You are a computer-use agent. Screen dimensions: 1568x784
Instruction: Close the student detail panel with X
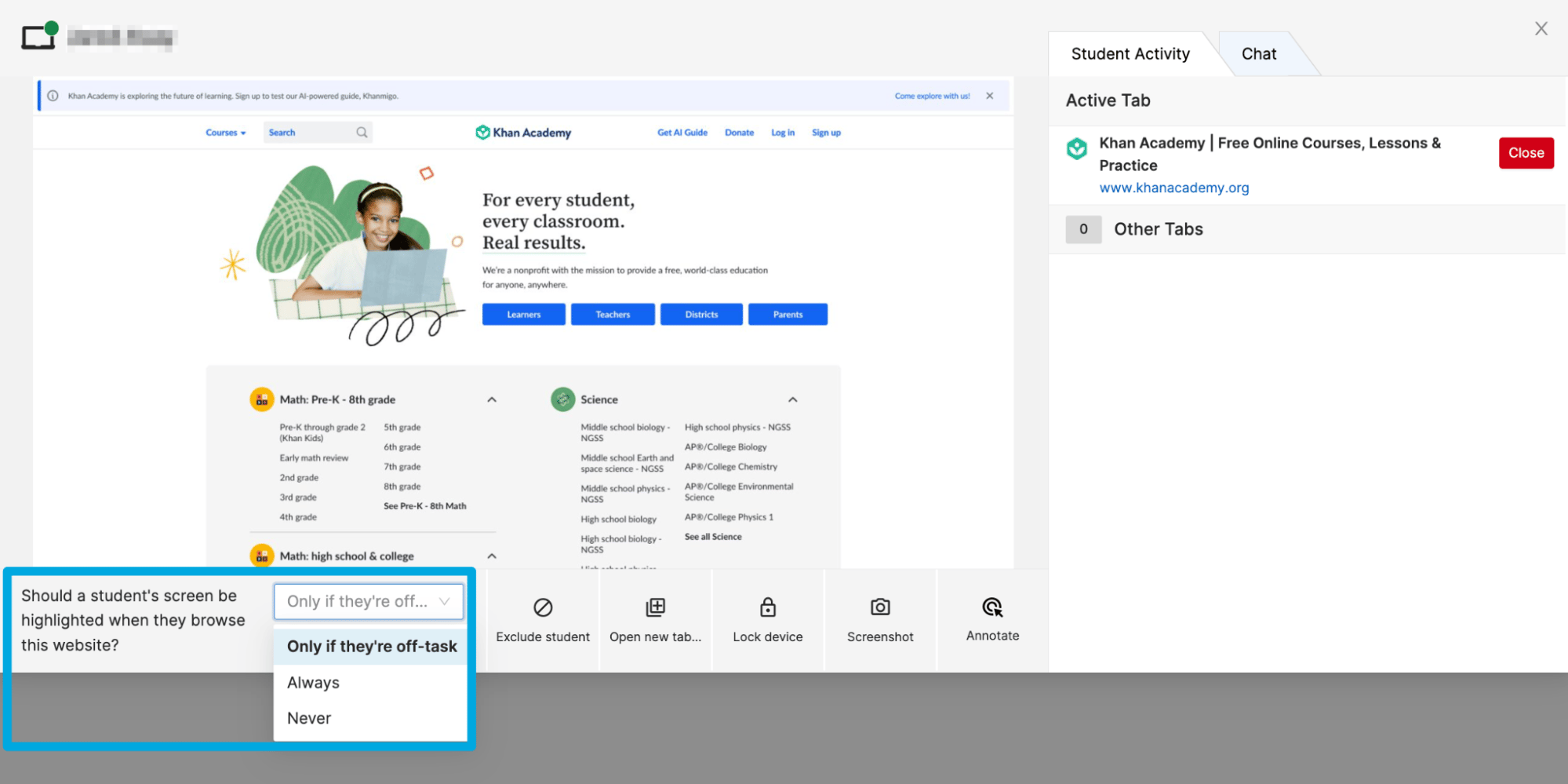coord(1541,28)
